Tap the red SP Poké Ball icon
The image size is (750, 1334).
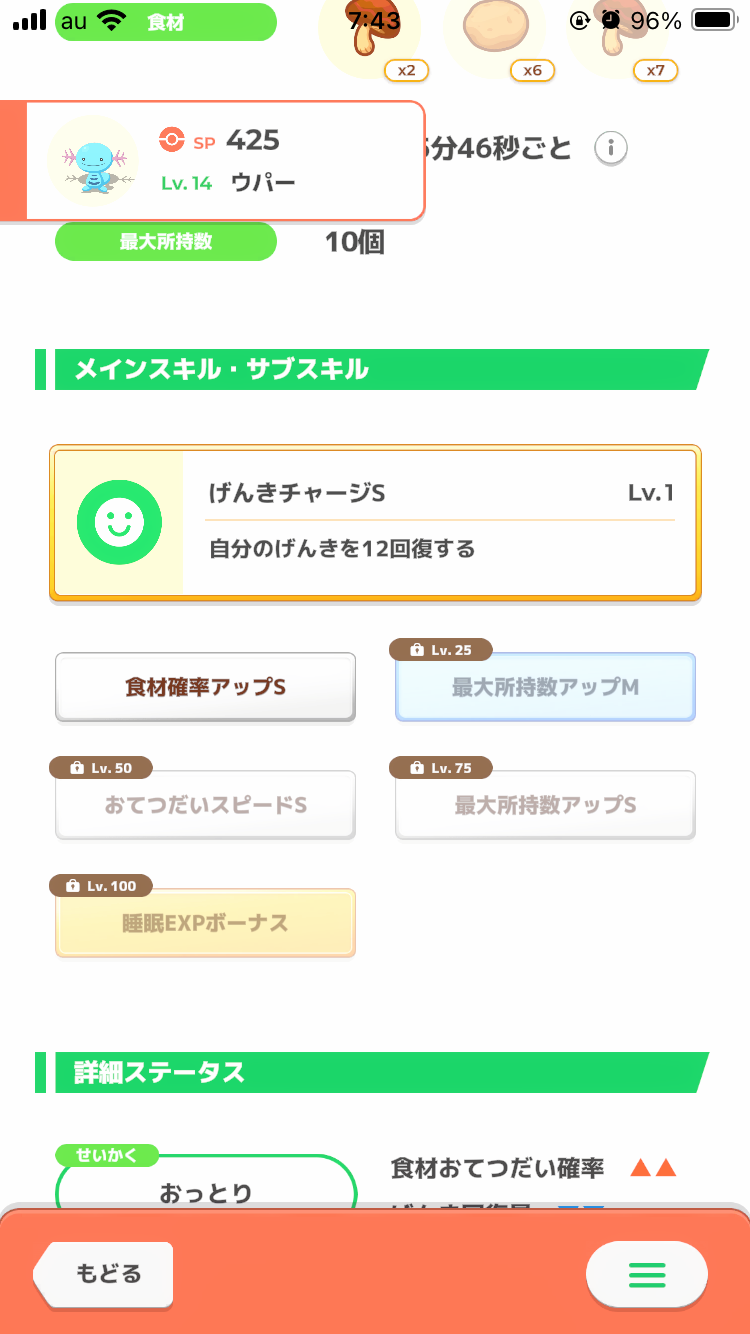172,141
